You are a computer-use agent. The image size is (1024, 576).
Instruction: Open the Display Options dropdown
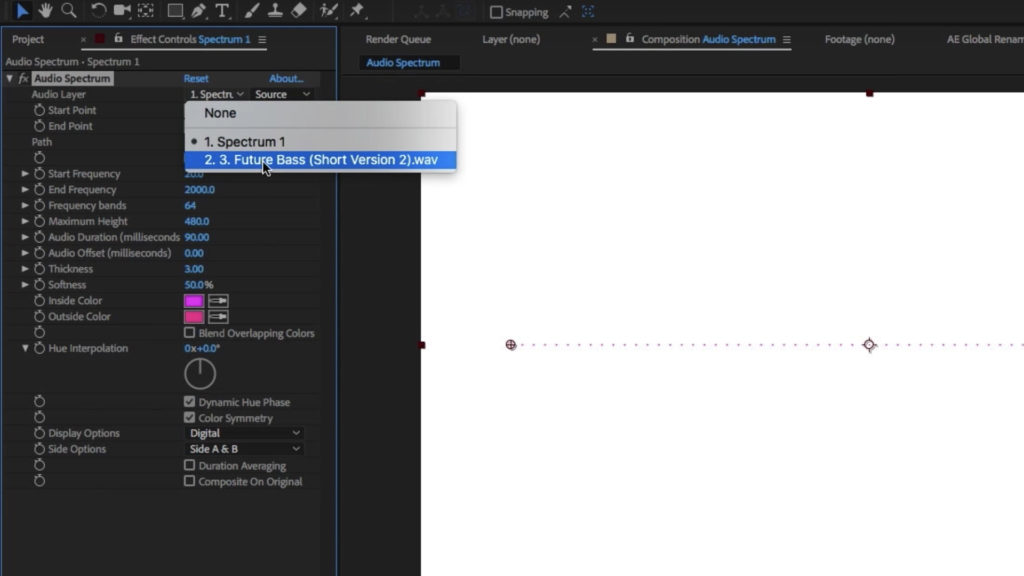click(x=245, y=433)
